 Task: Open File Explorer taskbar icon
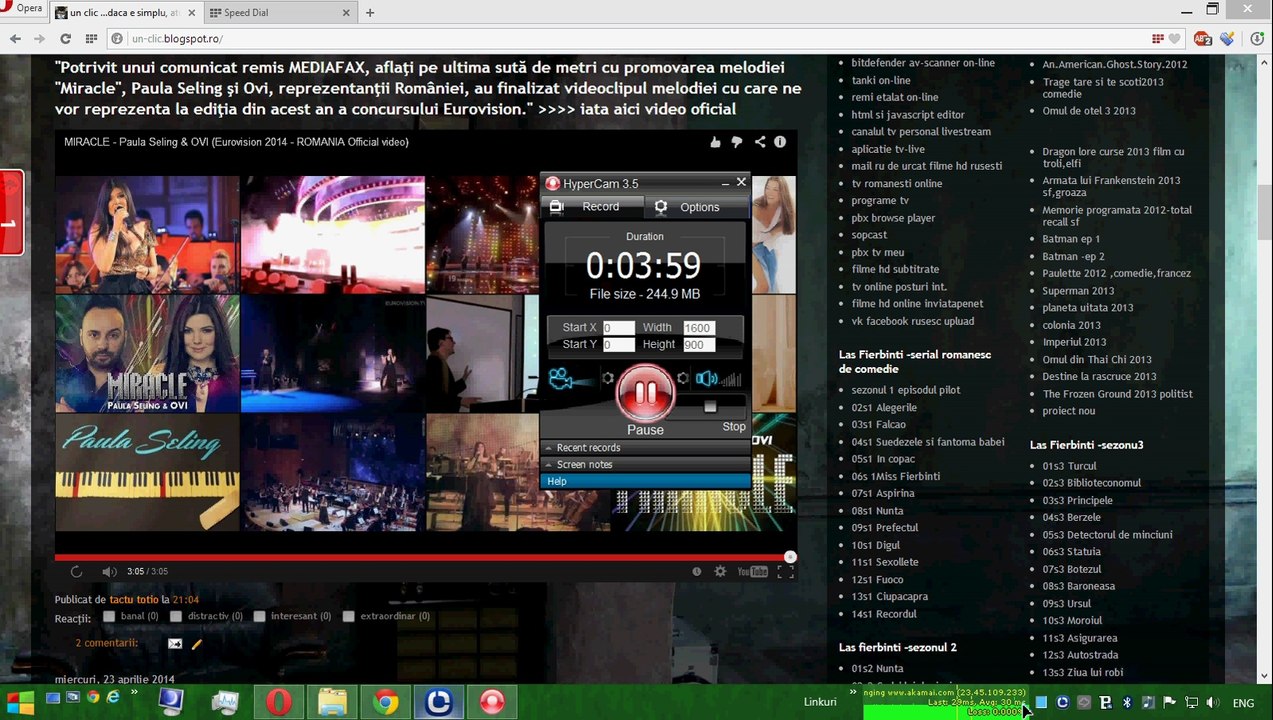click(x=332, y=702)
